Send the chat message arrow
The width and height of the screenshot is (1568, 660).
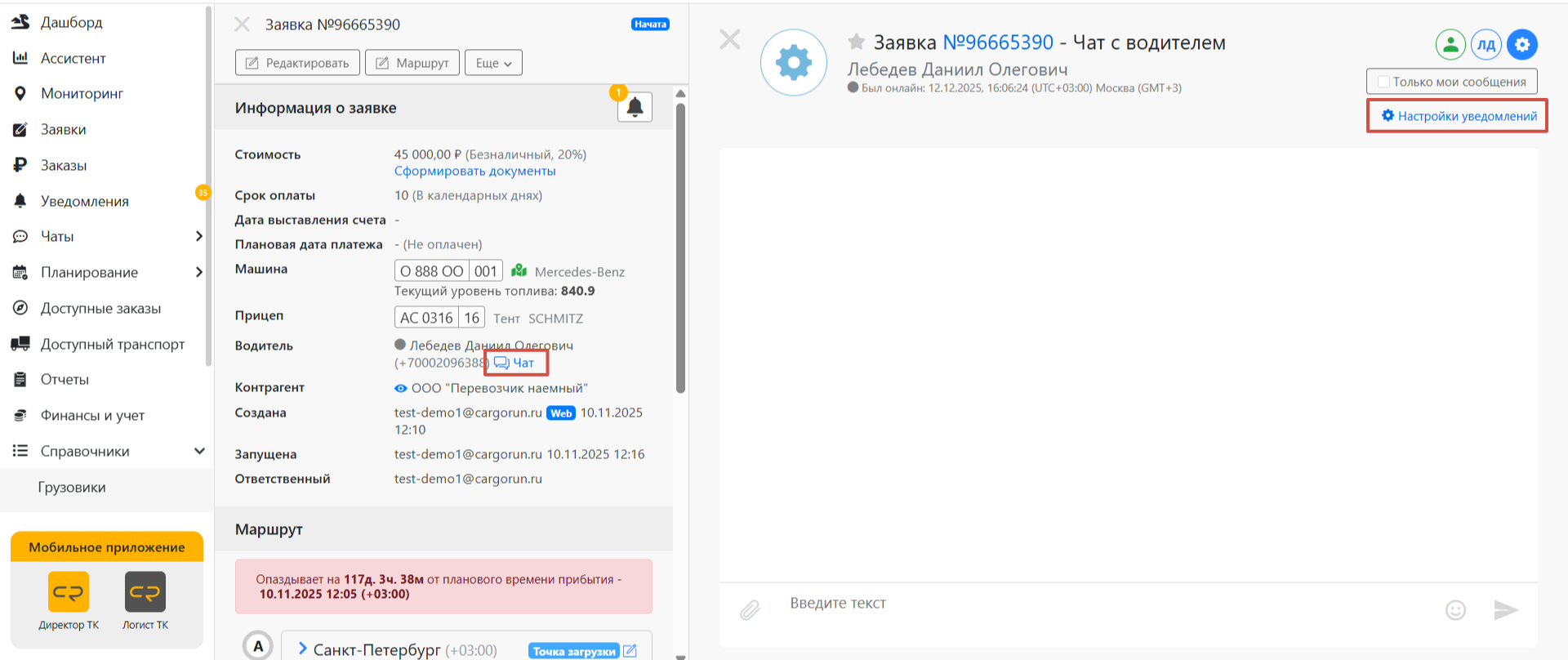click(x=1506, y=609)
